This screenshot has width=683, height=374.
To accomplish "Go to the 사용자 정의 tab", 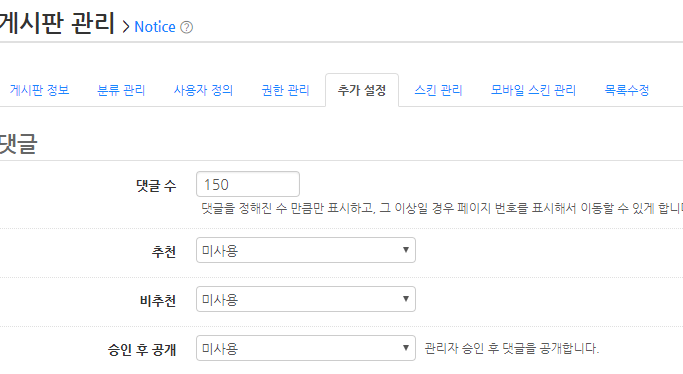I will point(203,90).
